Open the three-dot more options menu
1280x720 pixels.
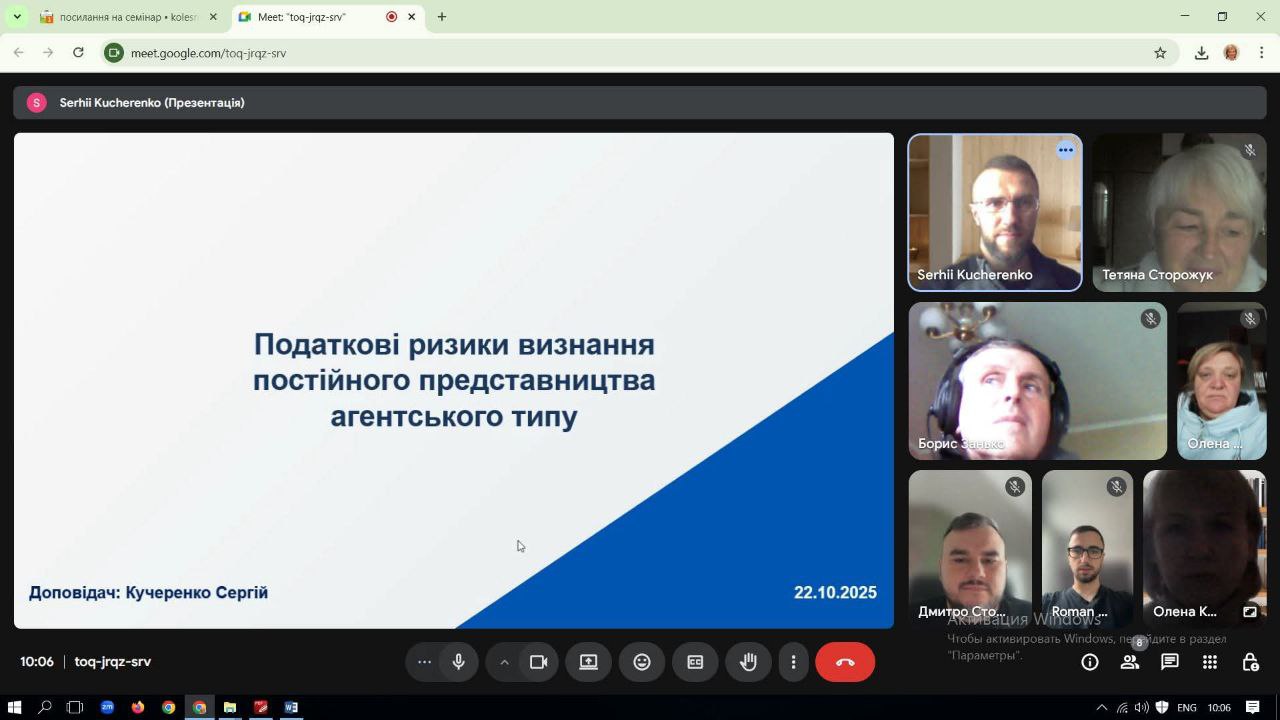click(x=793, y=662)
